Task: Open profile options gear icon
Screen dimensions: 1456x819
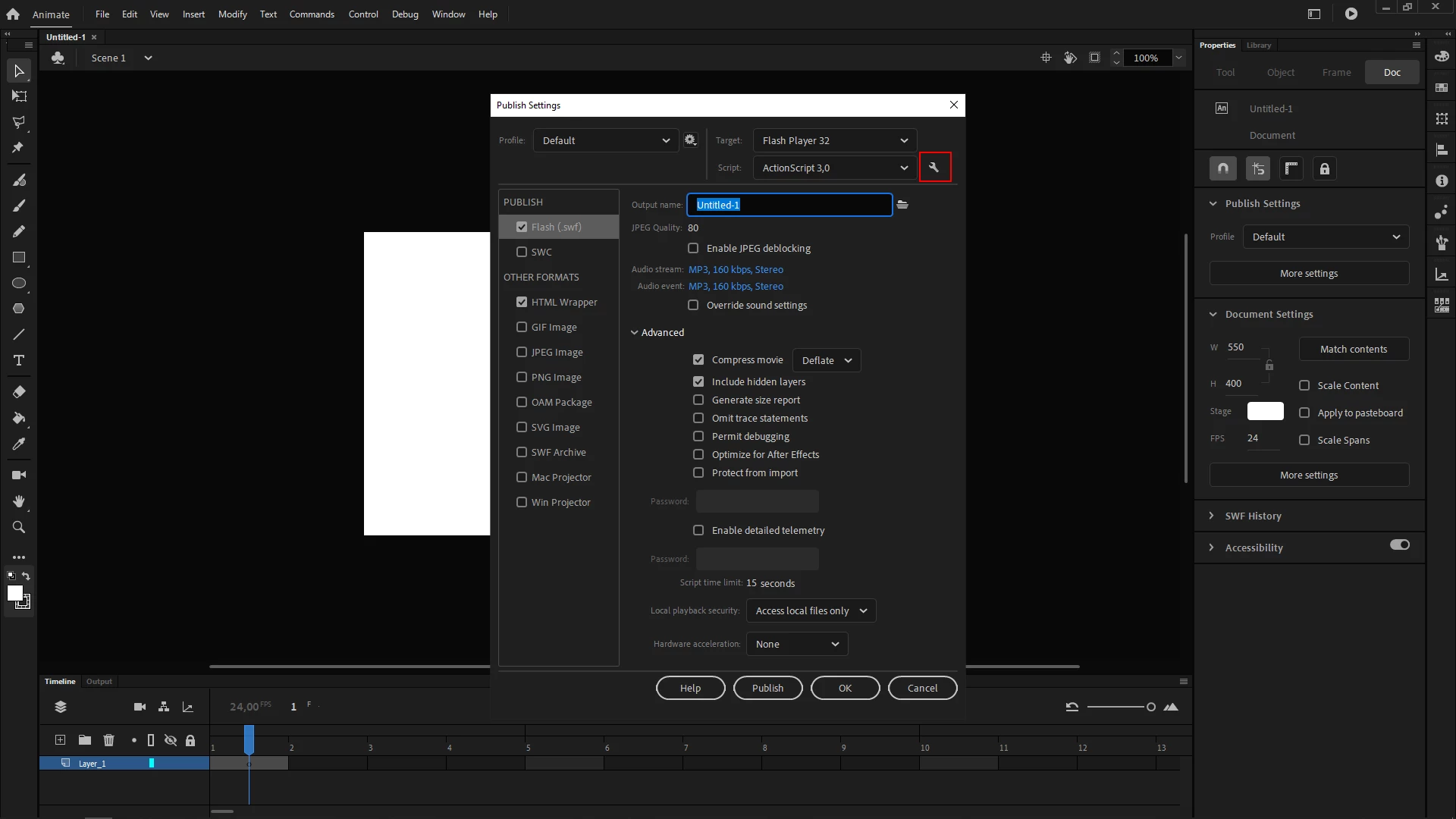Action: (690, 140)
